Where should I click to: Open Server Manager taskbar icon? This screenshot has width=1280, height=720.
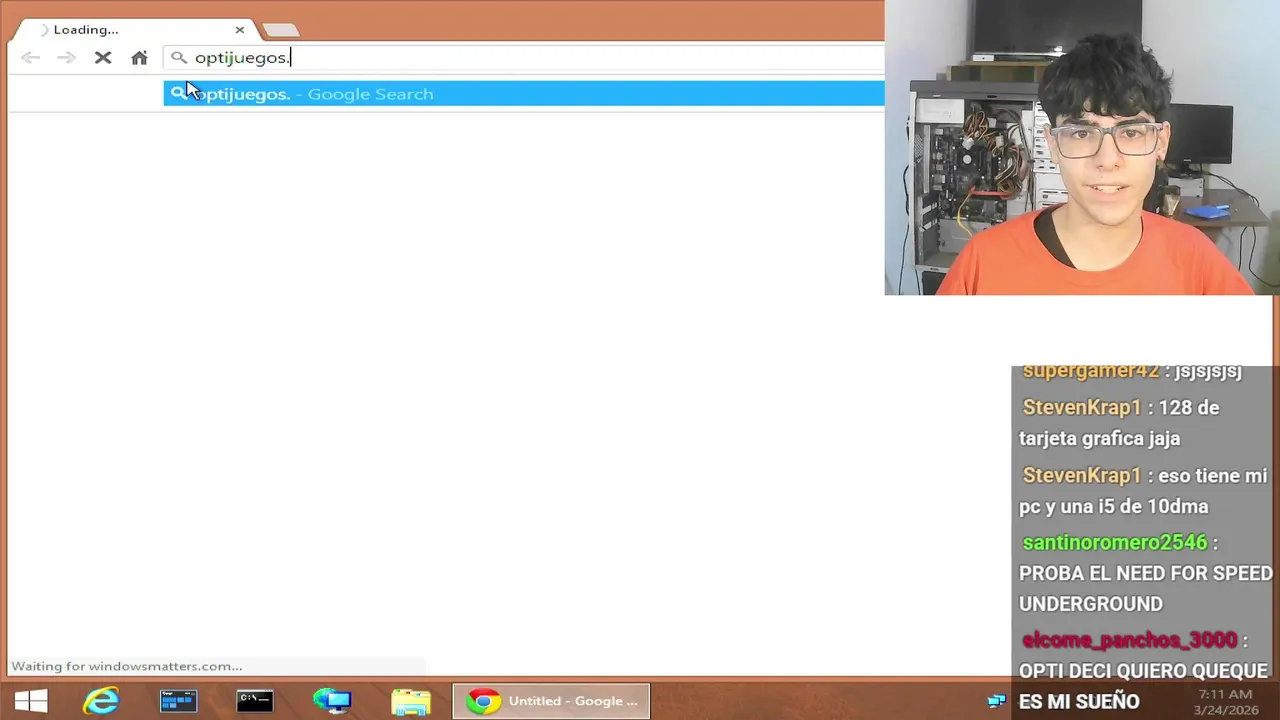click(x=178, y=701)
